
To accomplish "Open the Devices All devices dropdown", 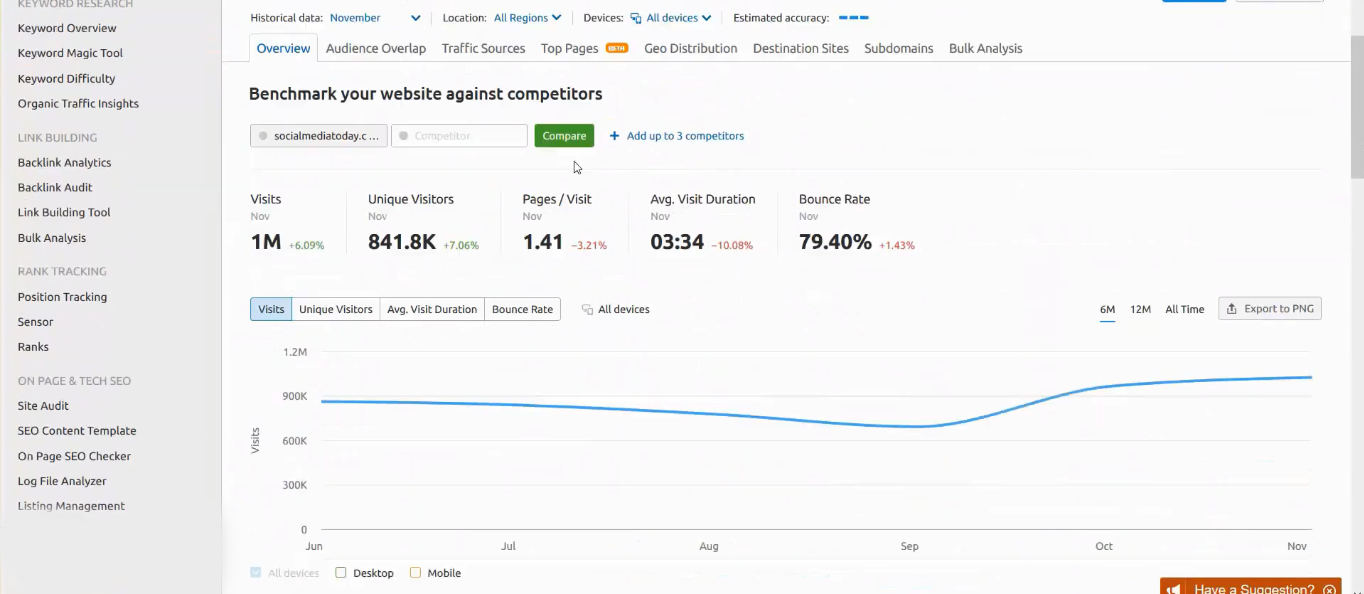I will 678,18.
